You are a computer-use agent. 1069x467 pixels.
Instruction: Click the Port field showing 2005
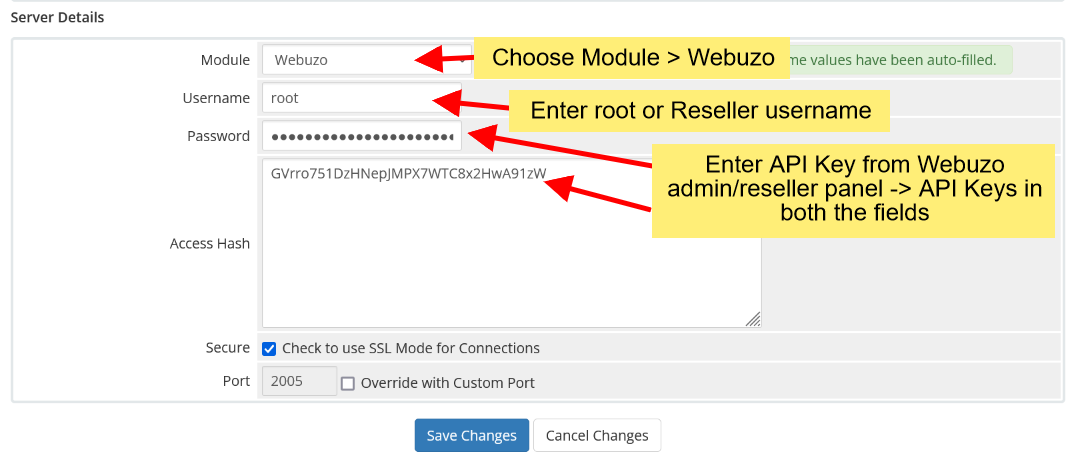point(299,382)
